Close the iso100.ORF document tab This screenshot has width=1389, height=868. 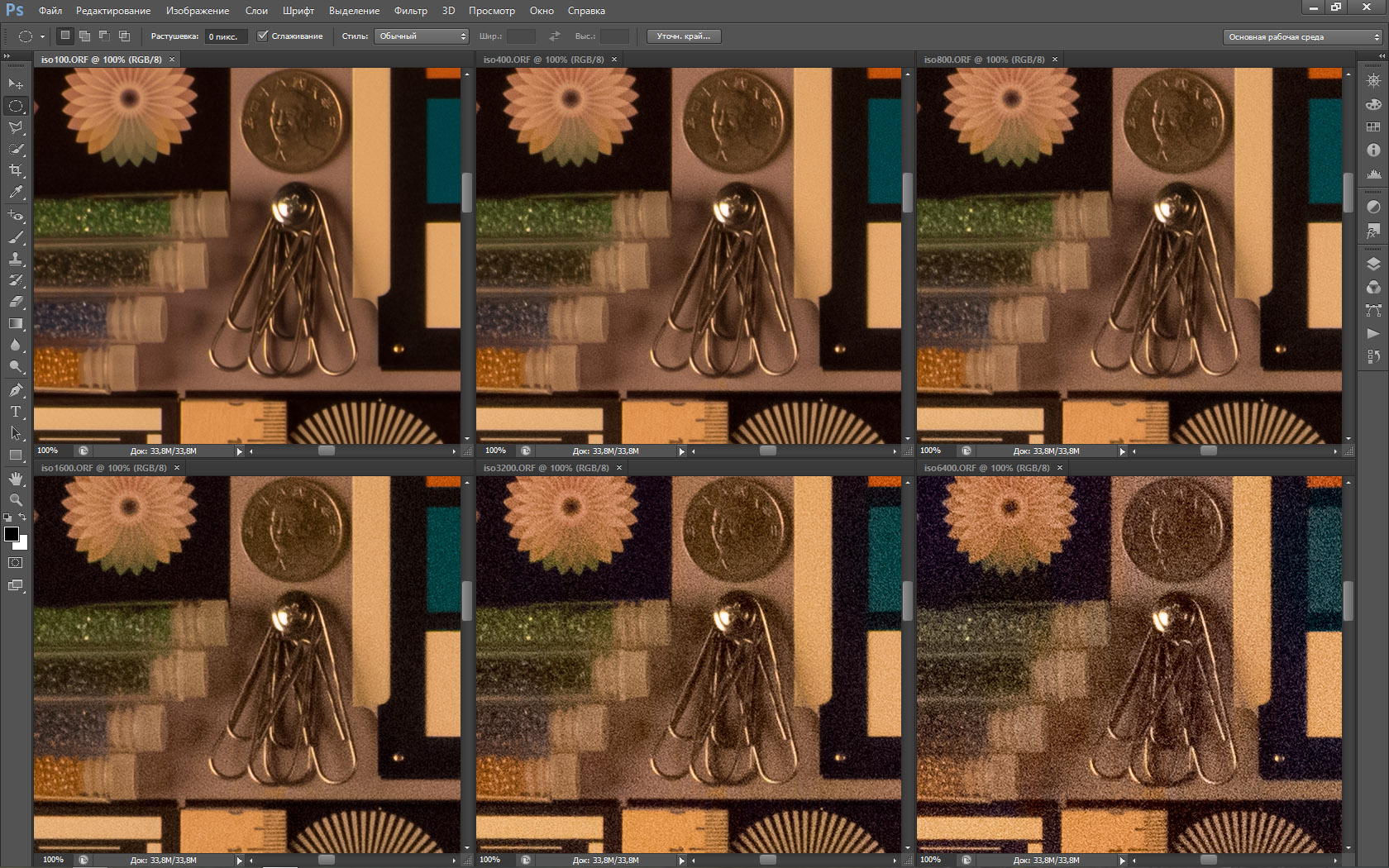tap(172, 60)
